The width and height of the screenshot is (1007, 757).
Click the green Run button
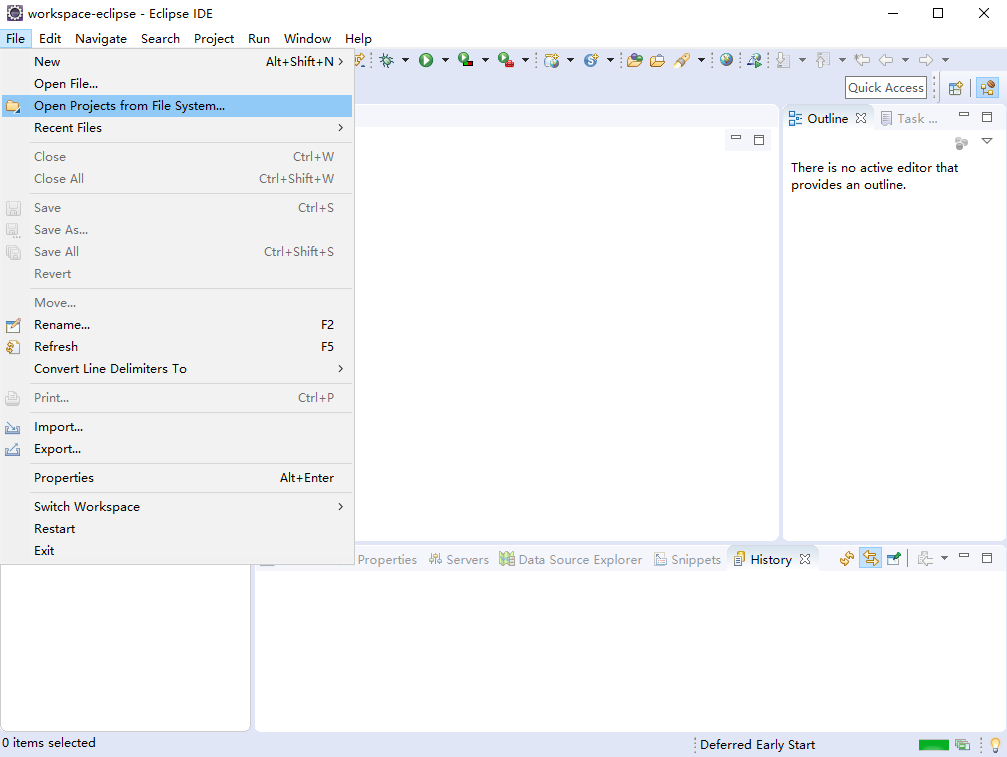click(426, 60)
